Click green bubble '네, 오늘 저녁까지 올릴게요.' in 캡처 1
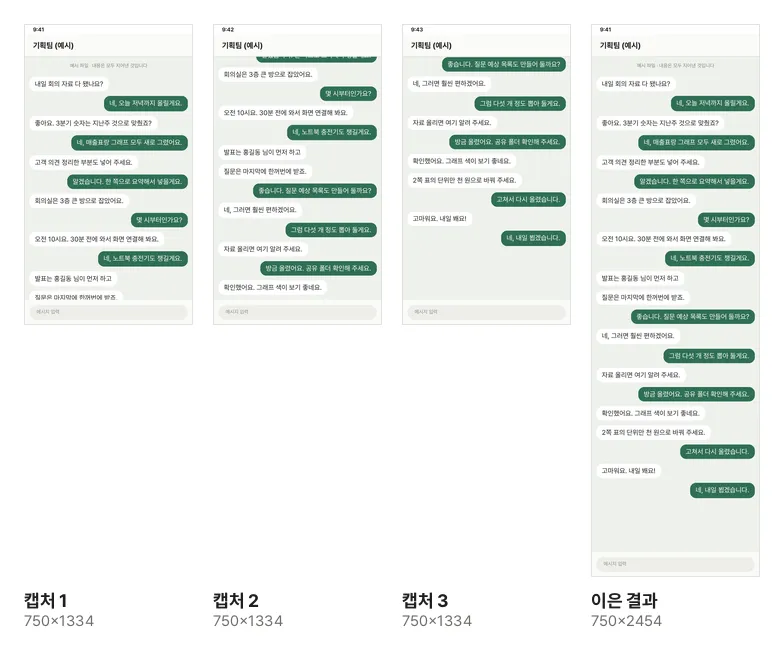 [146, 104]
